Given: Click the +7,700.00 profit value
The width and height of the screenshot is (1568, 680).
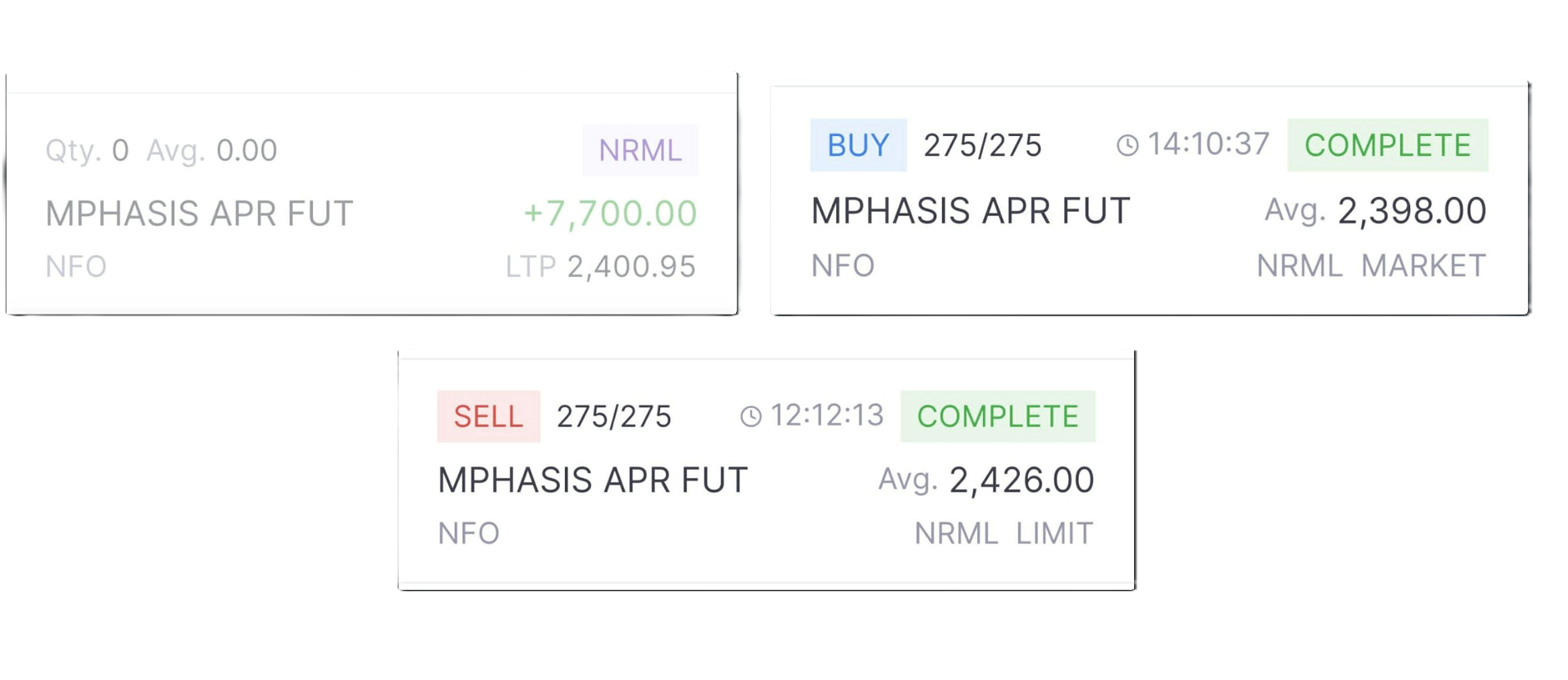Looking at the screenshot, I should pos(610,214).
